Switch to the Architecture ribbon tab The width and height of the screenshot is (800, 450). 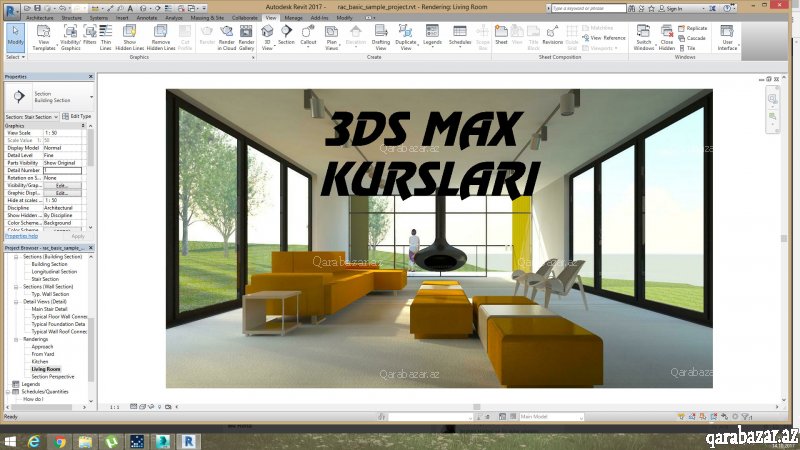[x=40, y=18]
